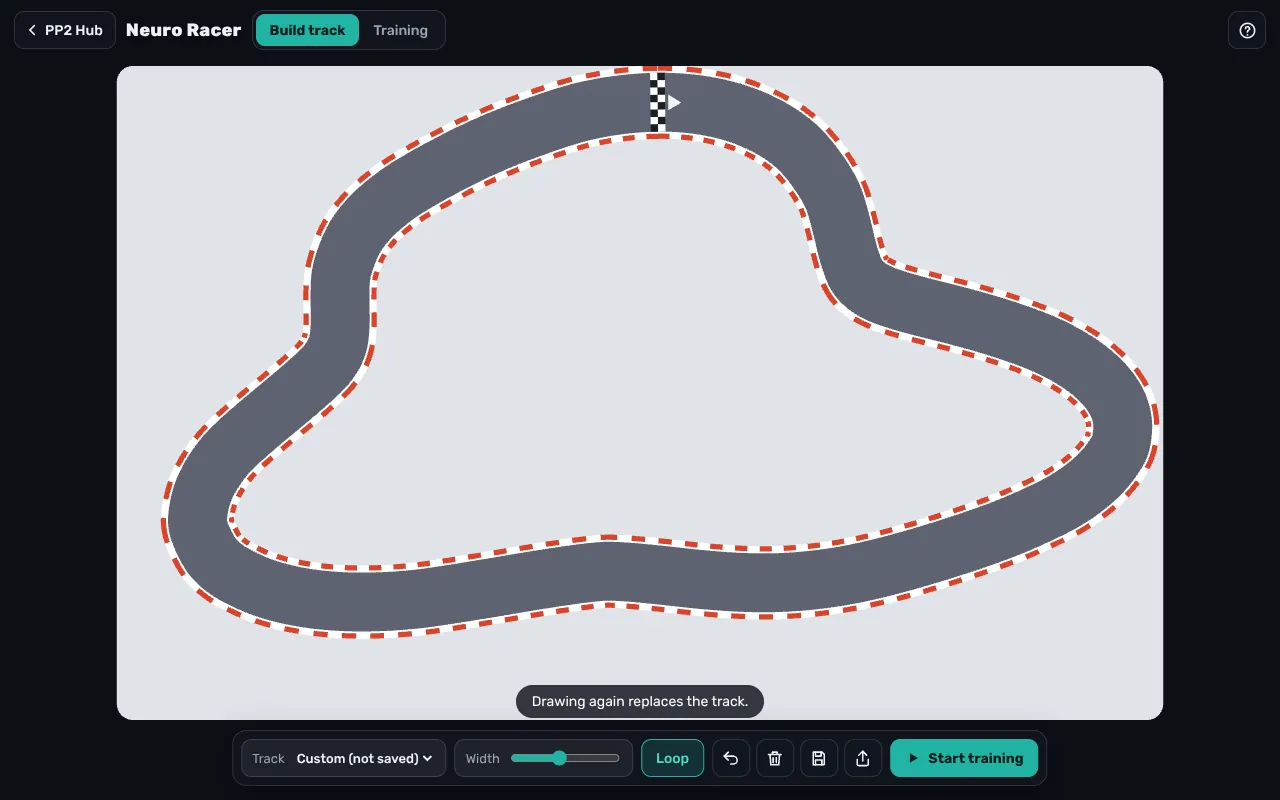Undo the last track drawing

click(x=731, y=758)
